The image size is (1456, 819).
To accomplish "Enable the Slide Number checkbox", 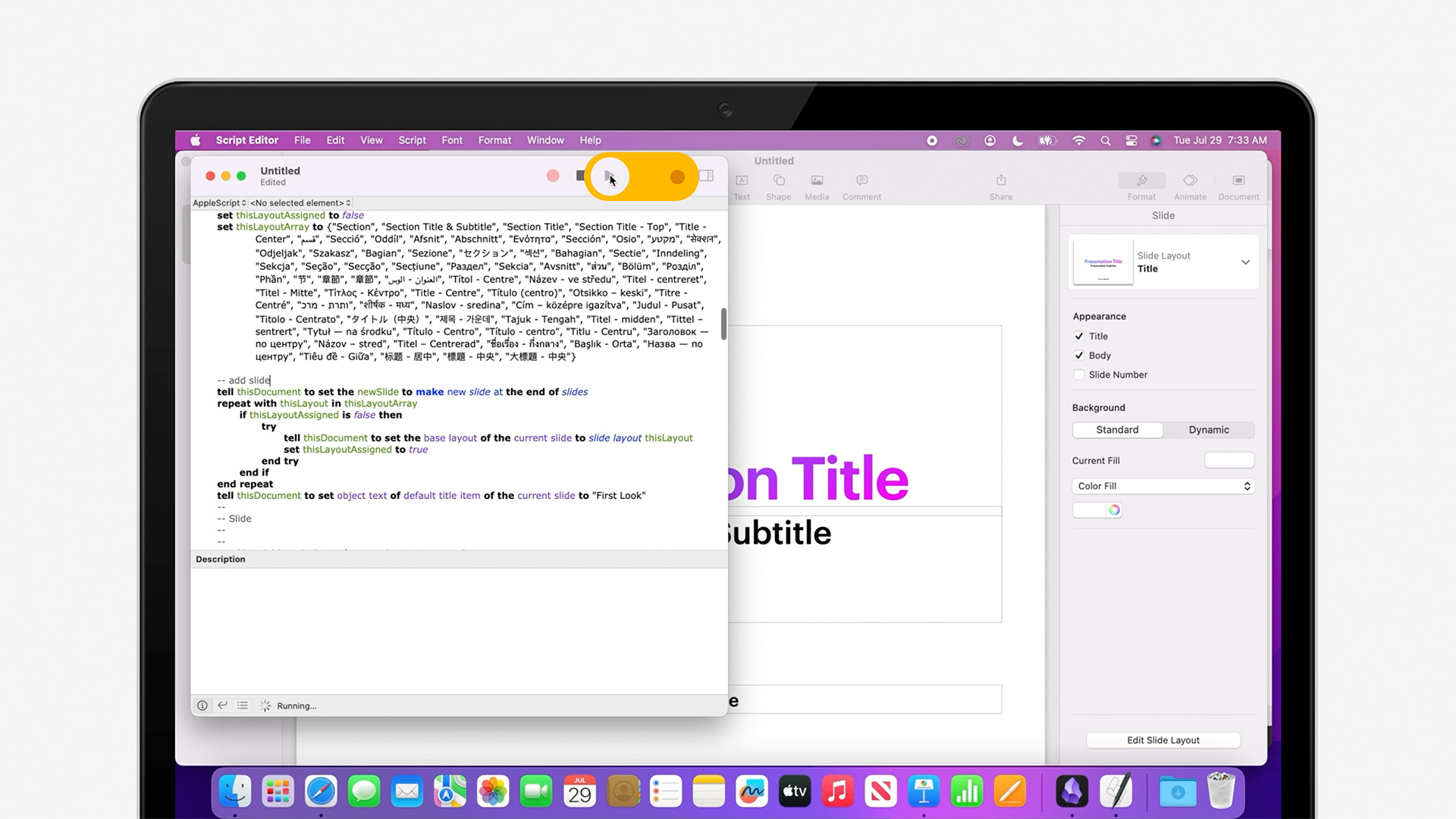I will point(1079,374).
